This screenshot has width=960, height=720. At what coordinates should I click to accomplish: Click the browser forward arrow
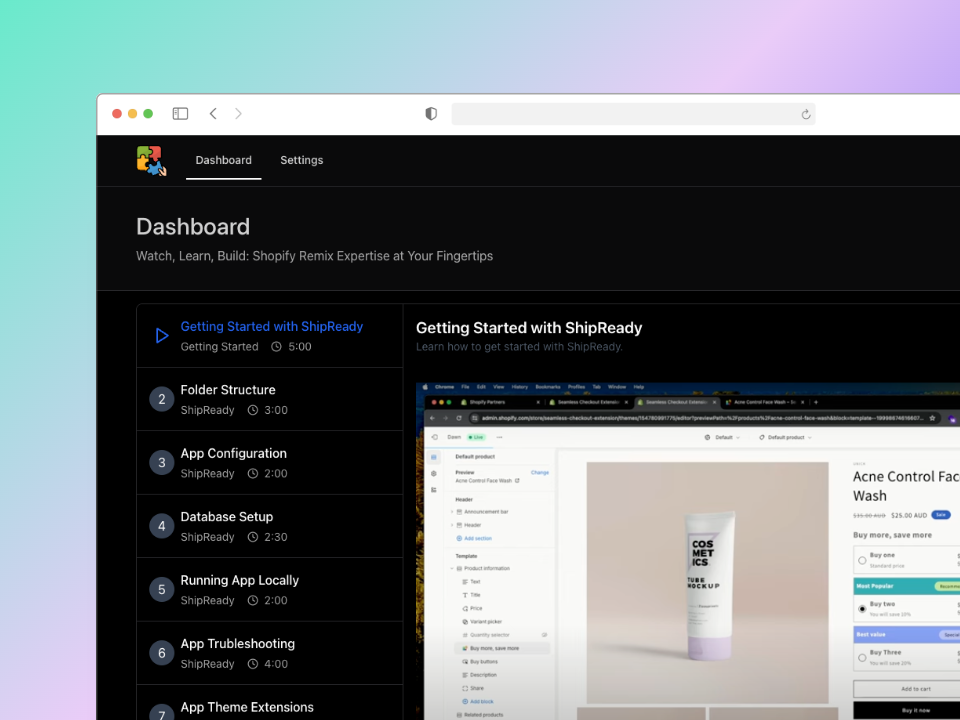pyautogui.click(x=238, y=114)
